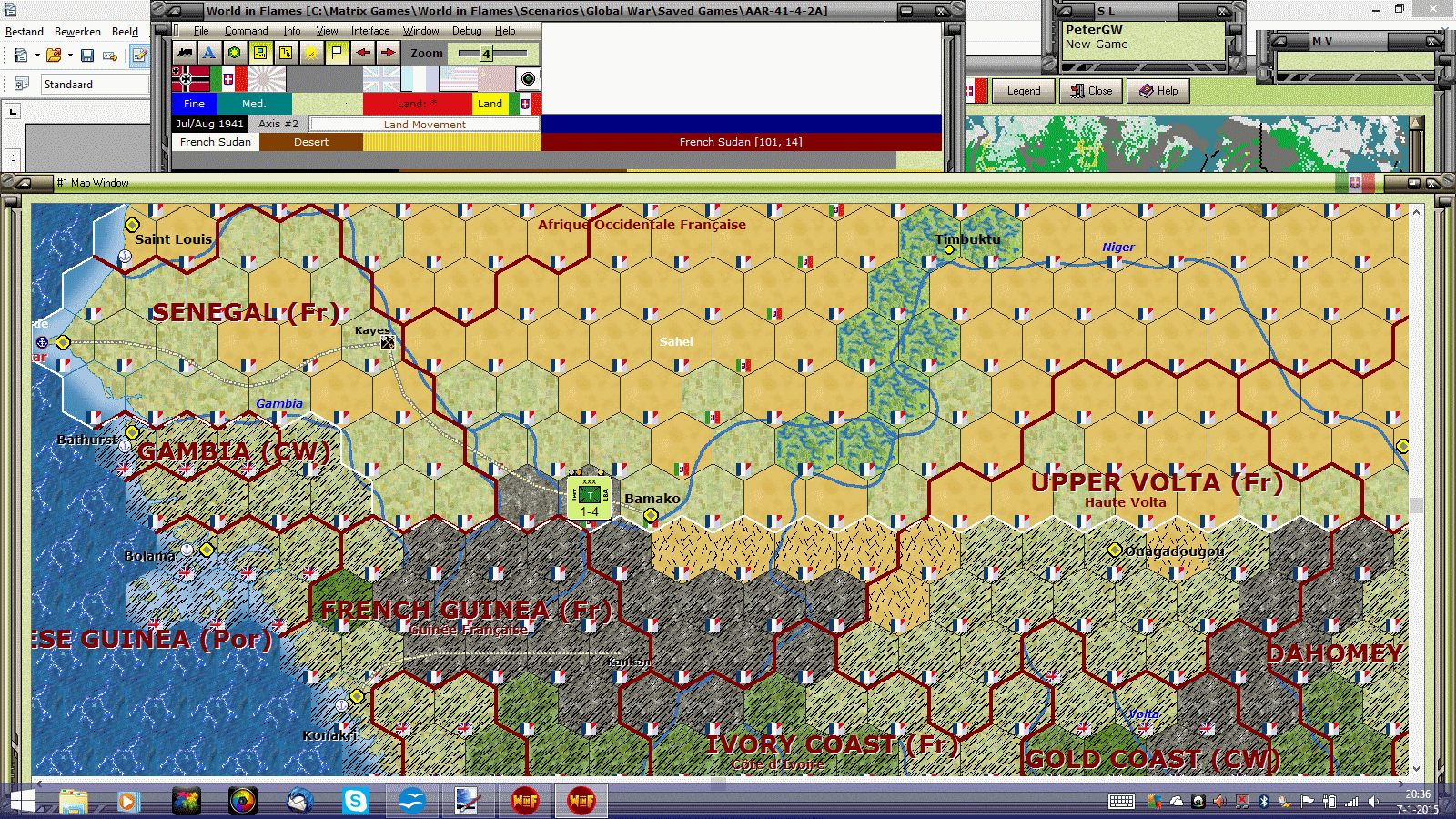The width and height of the screenshot is (1456, 819).
Task: Click the map's vertical scrollbar thumb
Action: [1416, 505]
